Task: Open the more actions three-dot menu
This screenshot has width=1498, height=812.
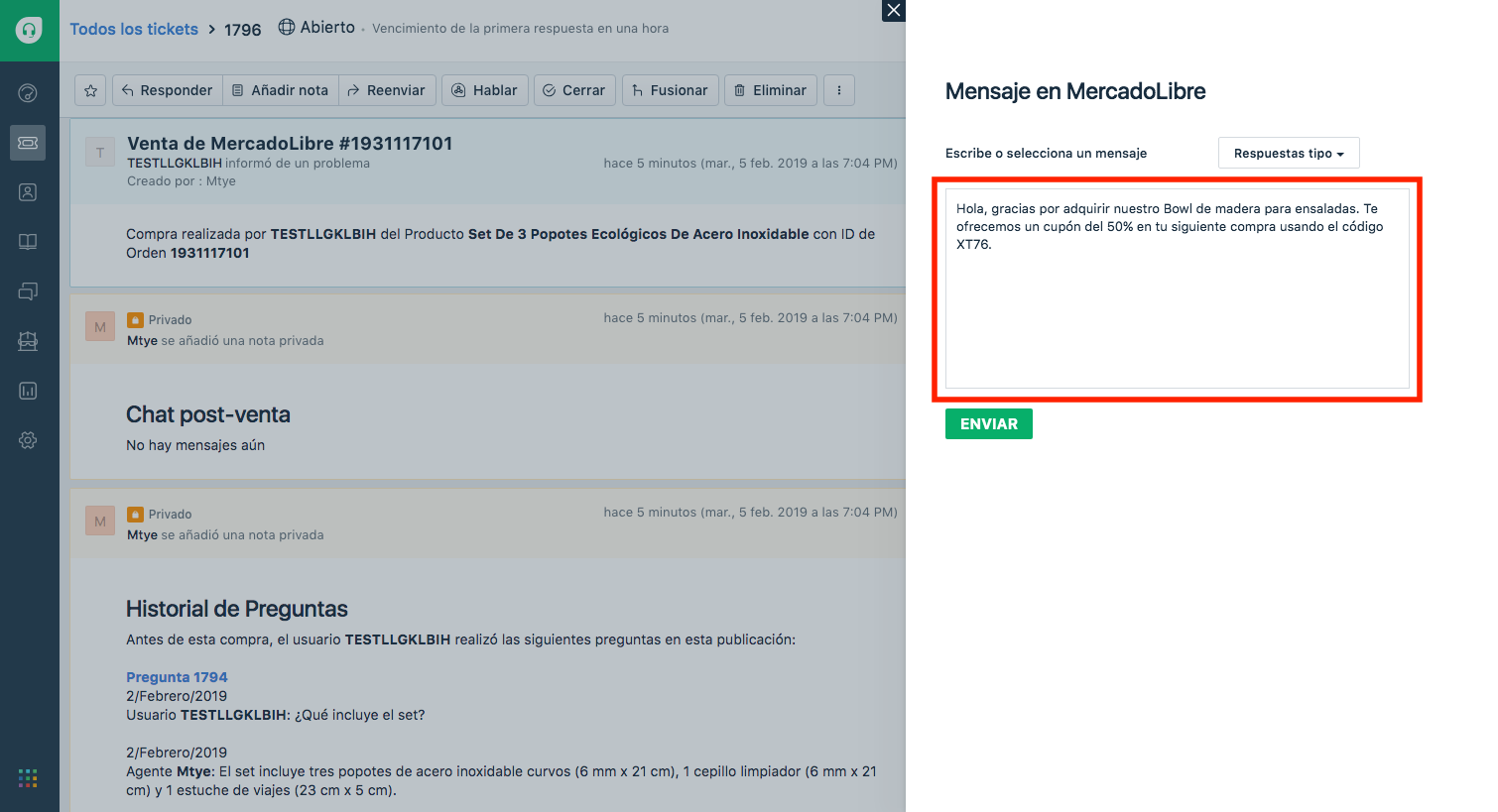Action: click(839, 90)
